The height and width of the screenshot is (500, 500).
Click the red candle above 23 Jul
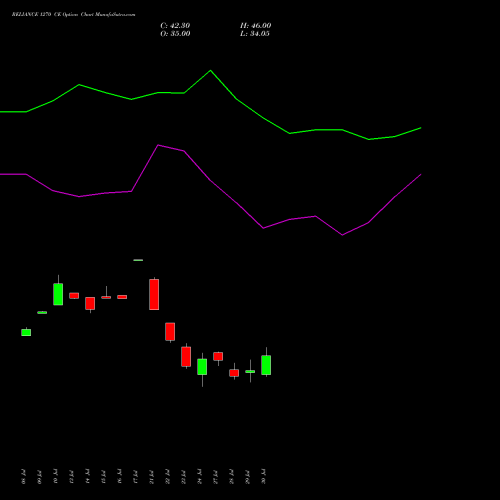point(186,357)
